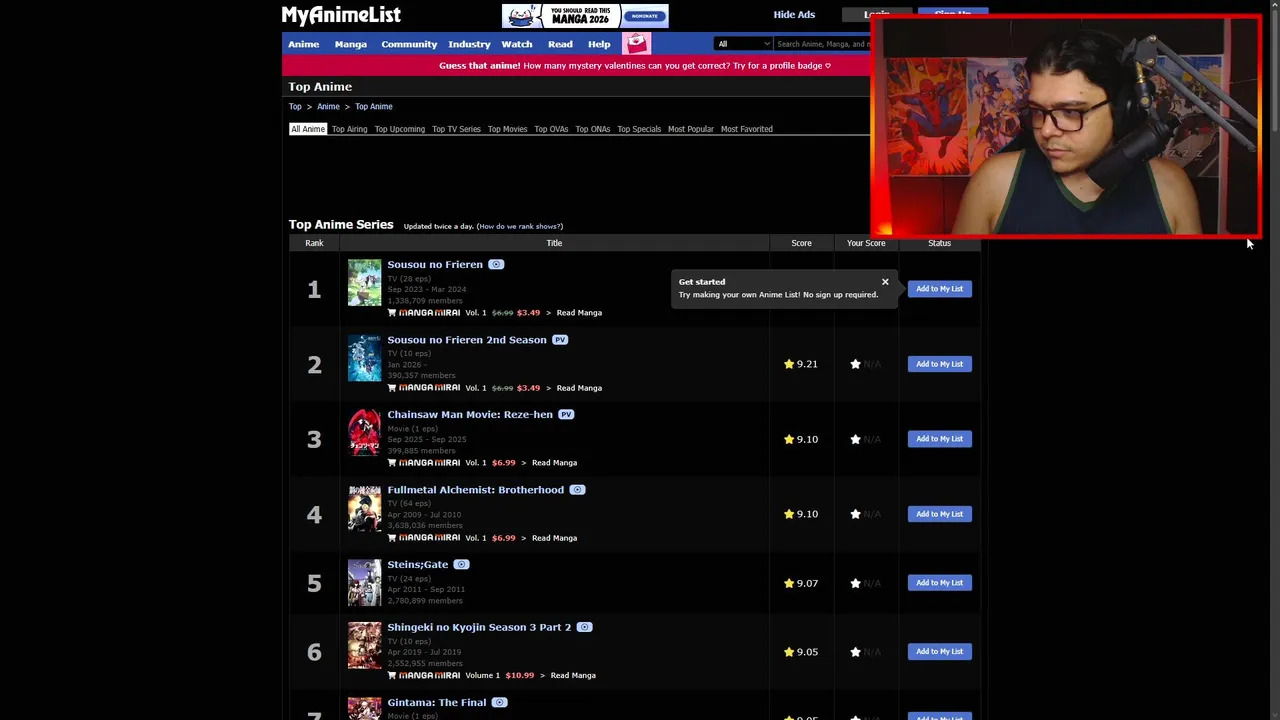Viewport: 1280px width, 720px height.
Task: Switch to the Top Movies tab
Action: (x=507, y=129)
